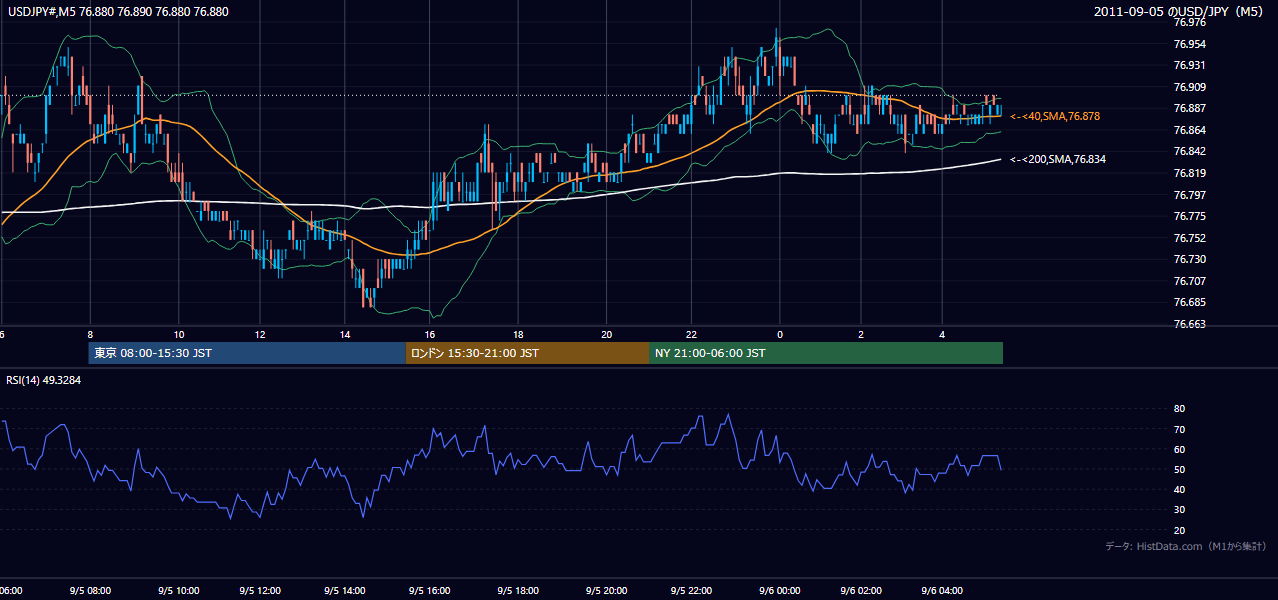Click the 9/5 08:00 bottom time label
Image resolution: width=1278 pixels, height=600 pixels.
tap(92, 591)
